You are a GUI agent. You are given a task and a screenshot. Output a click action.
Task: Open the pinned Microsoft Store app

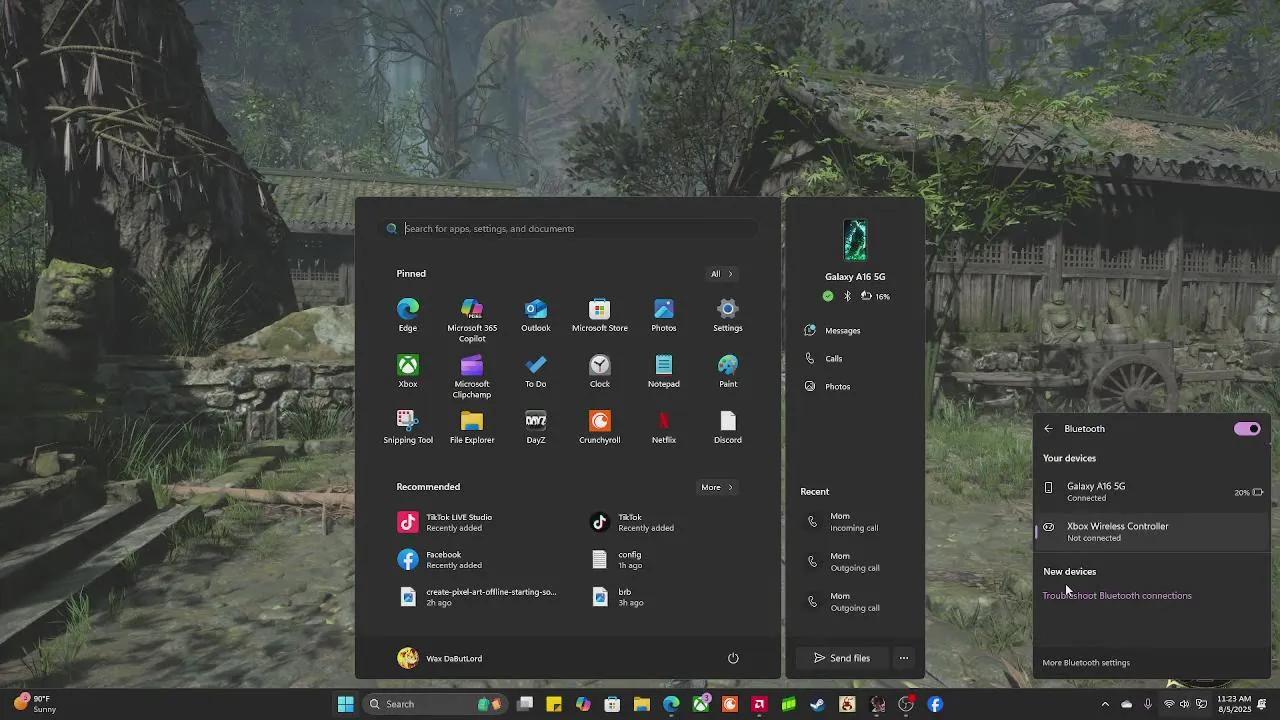pos(600,315)
